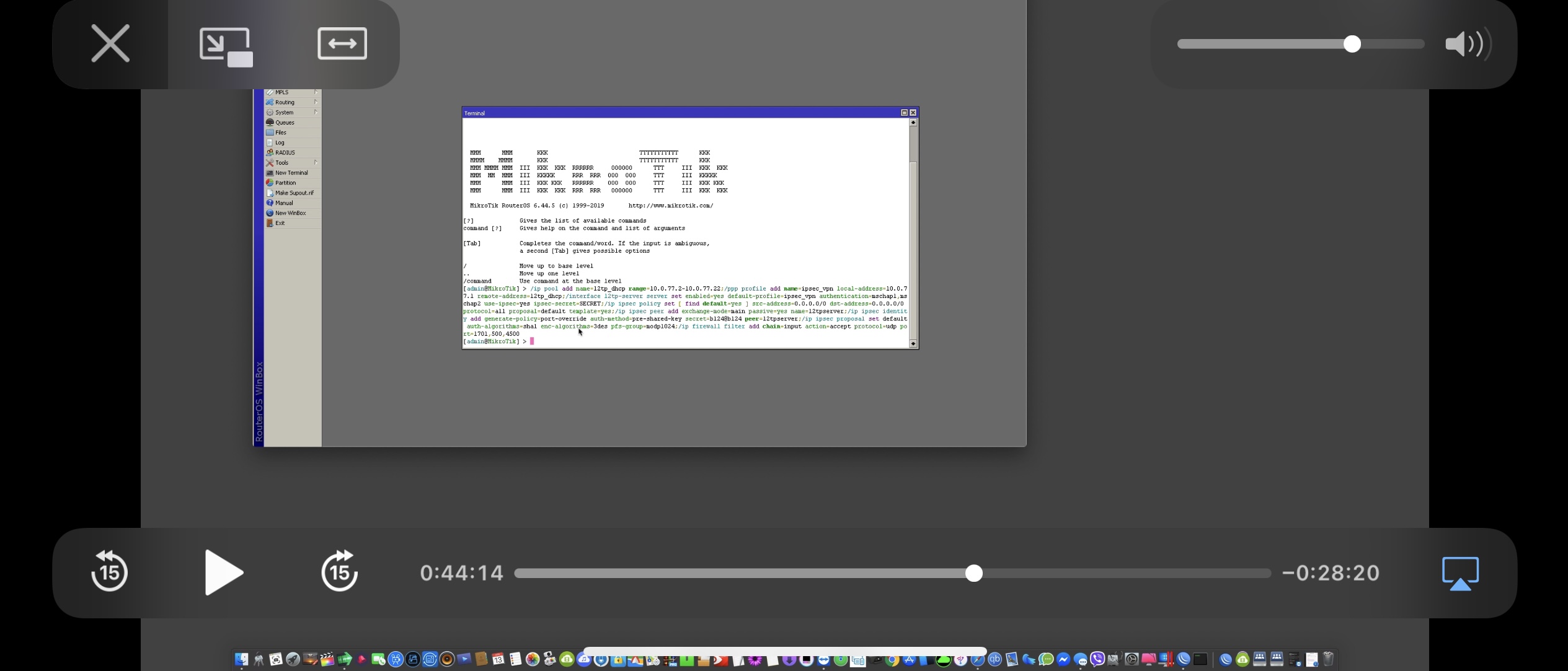
Task: Expand the Tools submenu arrow
Action: [316, 162]
